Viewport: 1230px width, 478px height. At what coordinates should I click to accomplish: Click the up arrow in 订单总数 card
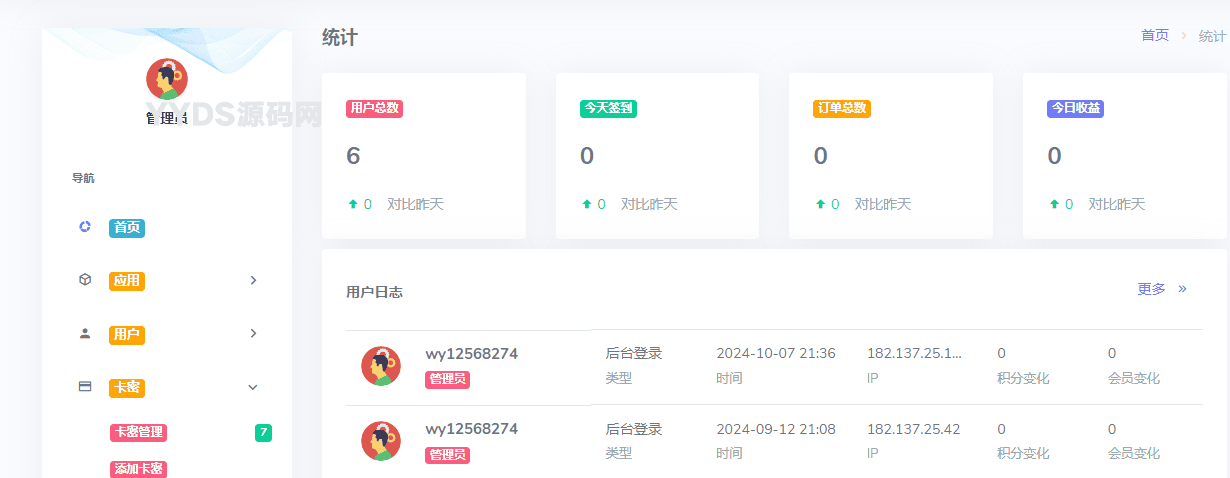[x=820, y=204]
